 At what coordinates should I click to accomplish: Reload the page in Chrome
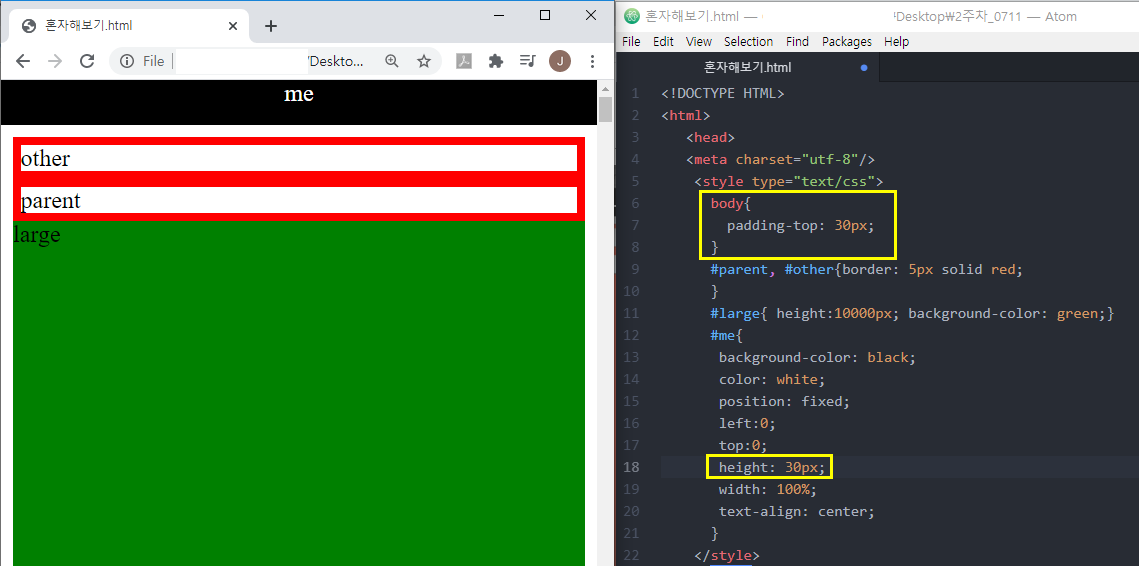coord(87,61)
